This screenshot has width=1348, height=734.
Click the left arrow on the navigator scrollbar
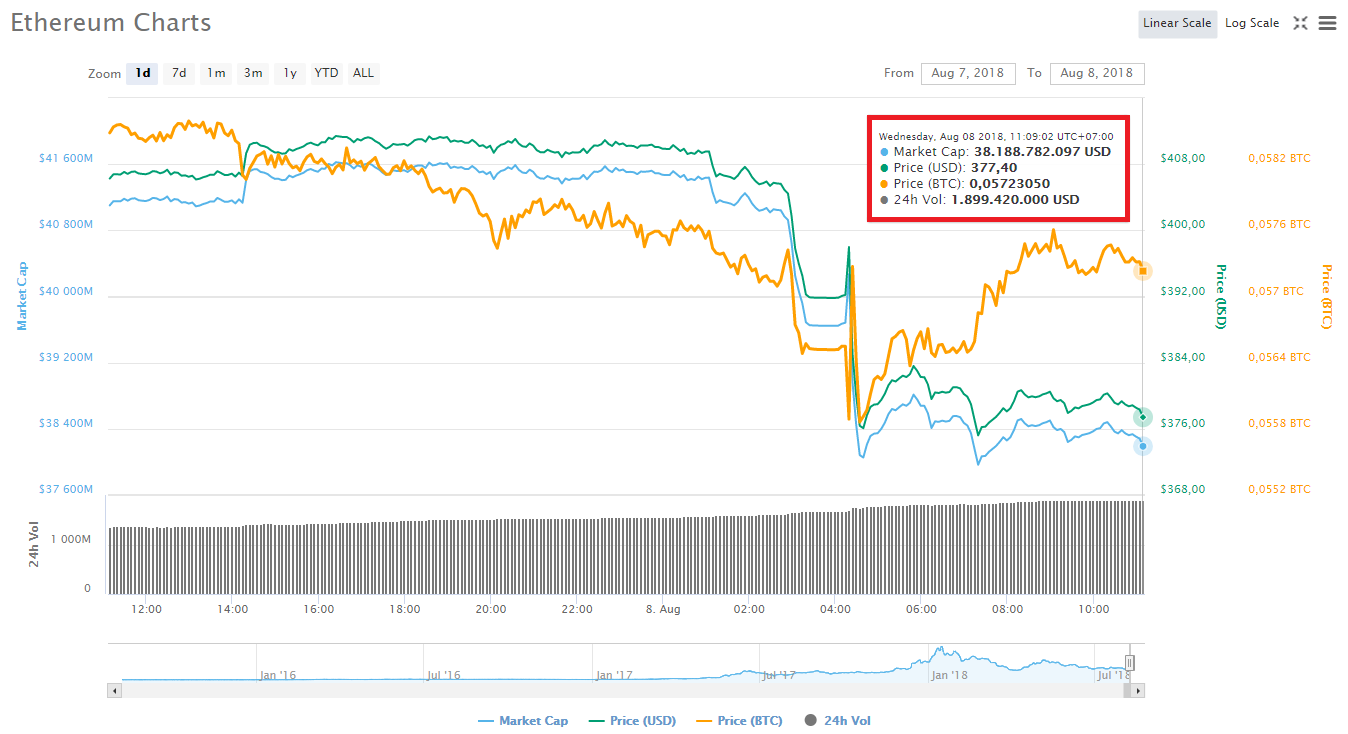(114, 689)
